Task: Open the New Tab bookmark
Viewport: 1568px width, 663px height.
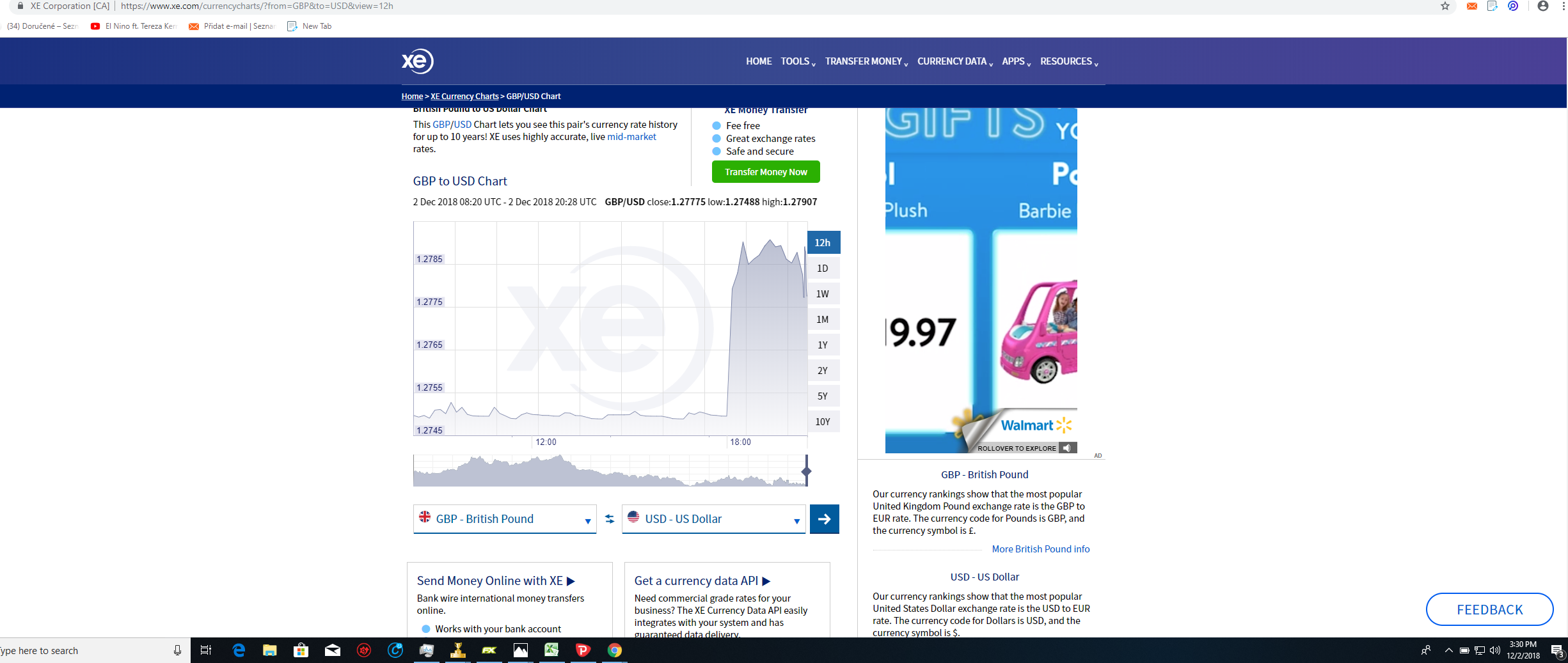Action: point(310,26)
